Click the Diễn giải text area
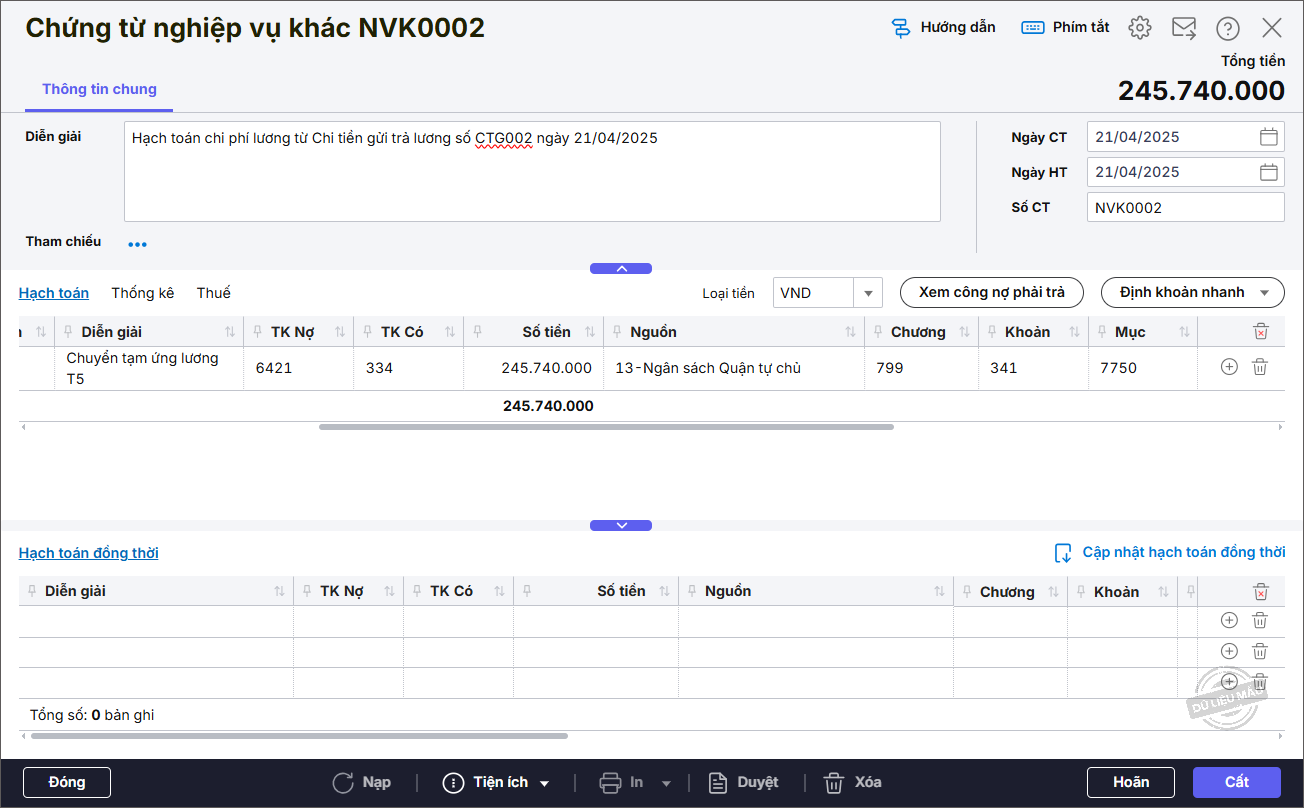Viewport: 1304px width, 808px height. click(532, 172)
